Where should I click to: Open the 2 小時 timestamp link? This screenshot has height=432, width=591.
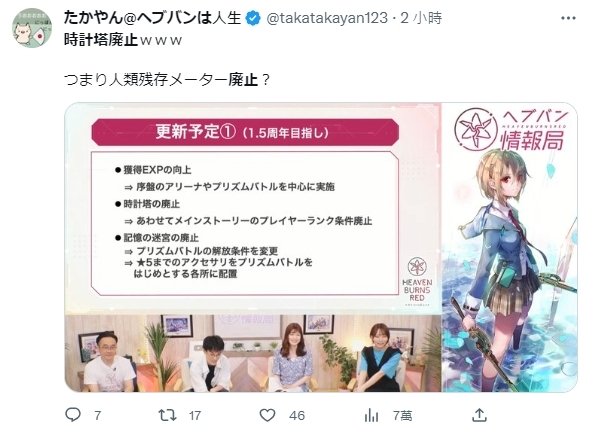point(421,18)
